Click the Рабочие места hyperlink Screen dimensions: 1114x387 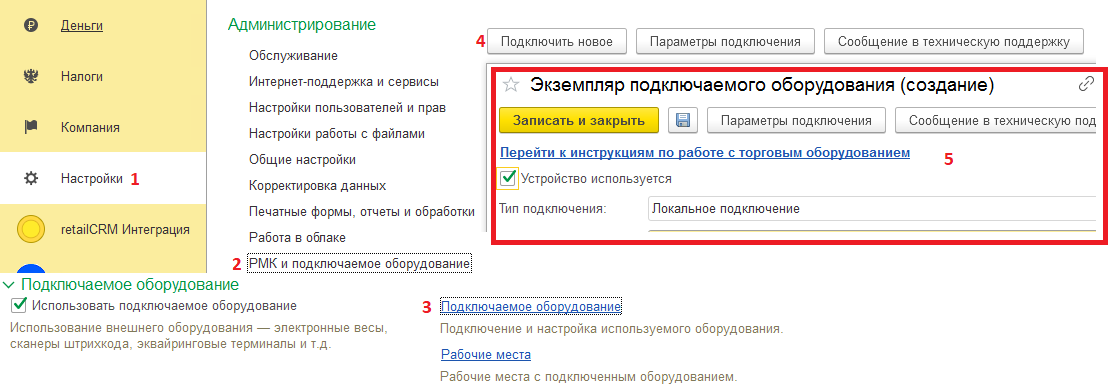coord(486,354)
